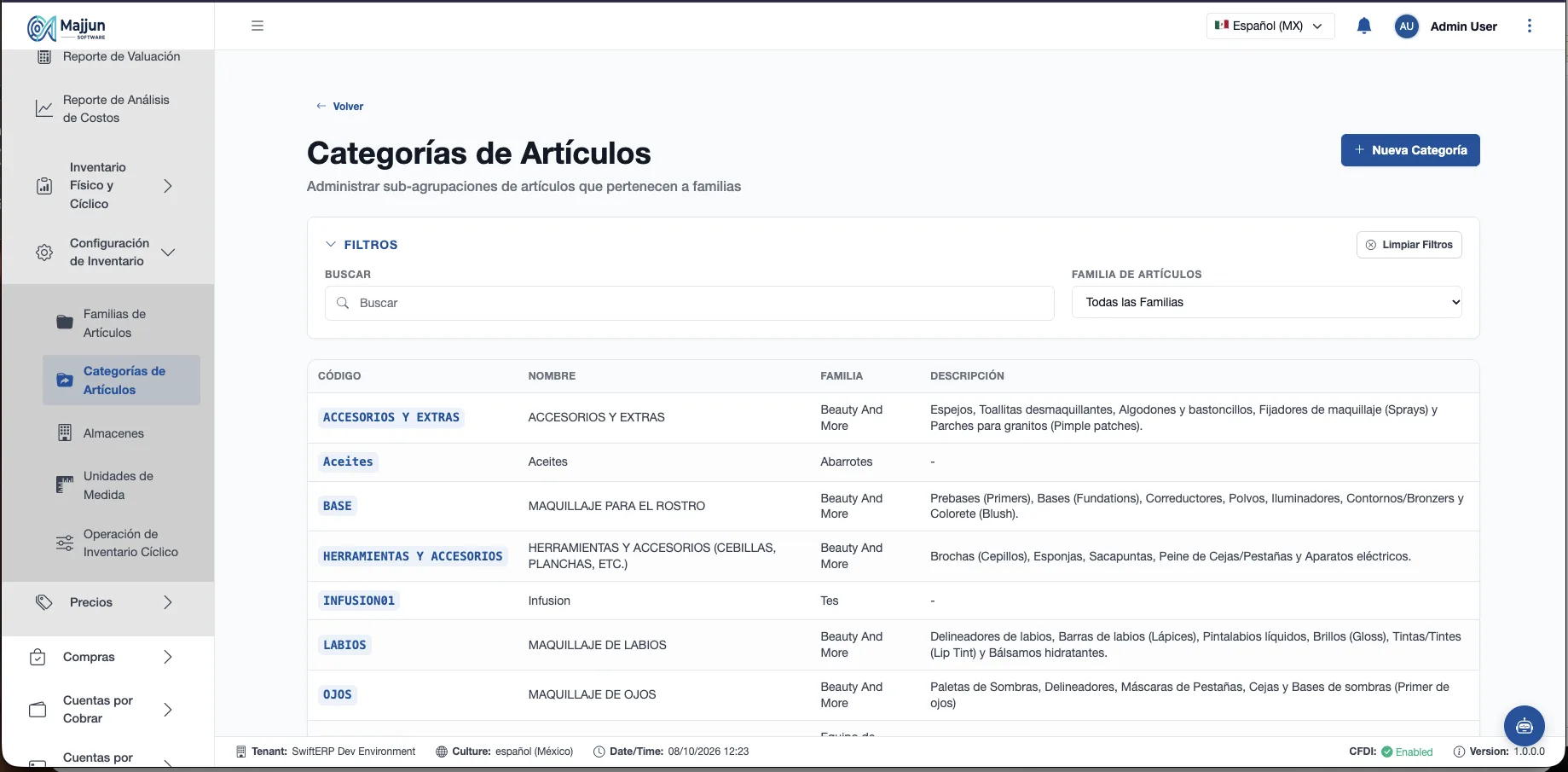This screenshot has width=1568, height=772.
Task: Click the search magnifier icon in Buscar
Action: [343, 303]
